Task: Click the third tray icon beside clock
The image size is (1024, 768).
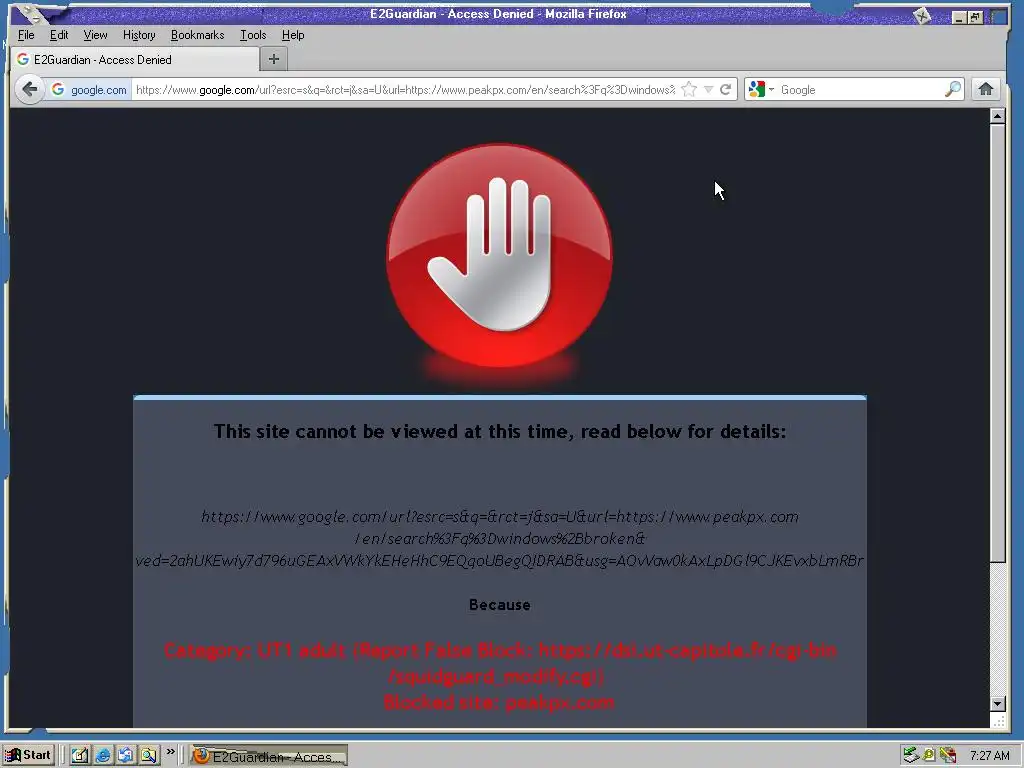Action: tap(948, 756)
